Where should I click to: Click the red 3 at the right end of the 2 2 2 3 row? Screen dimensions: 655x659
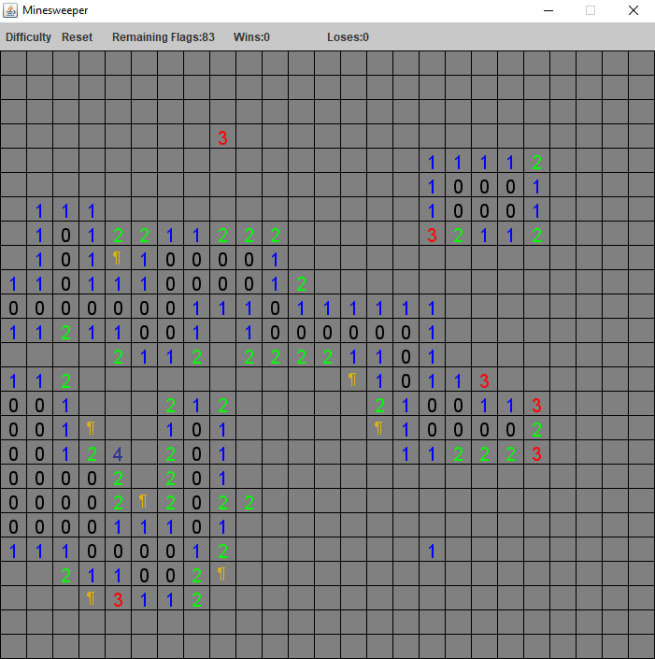click(536, 454)
